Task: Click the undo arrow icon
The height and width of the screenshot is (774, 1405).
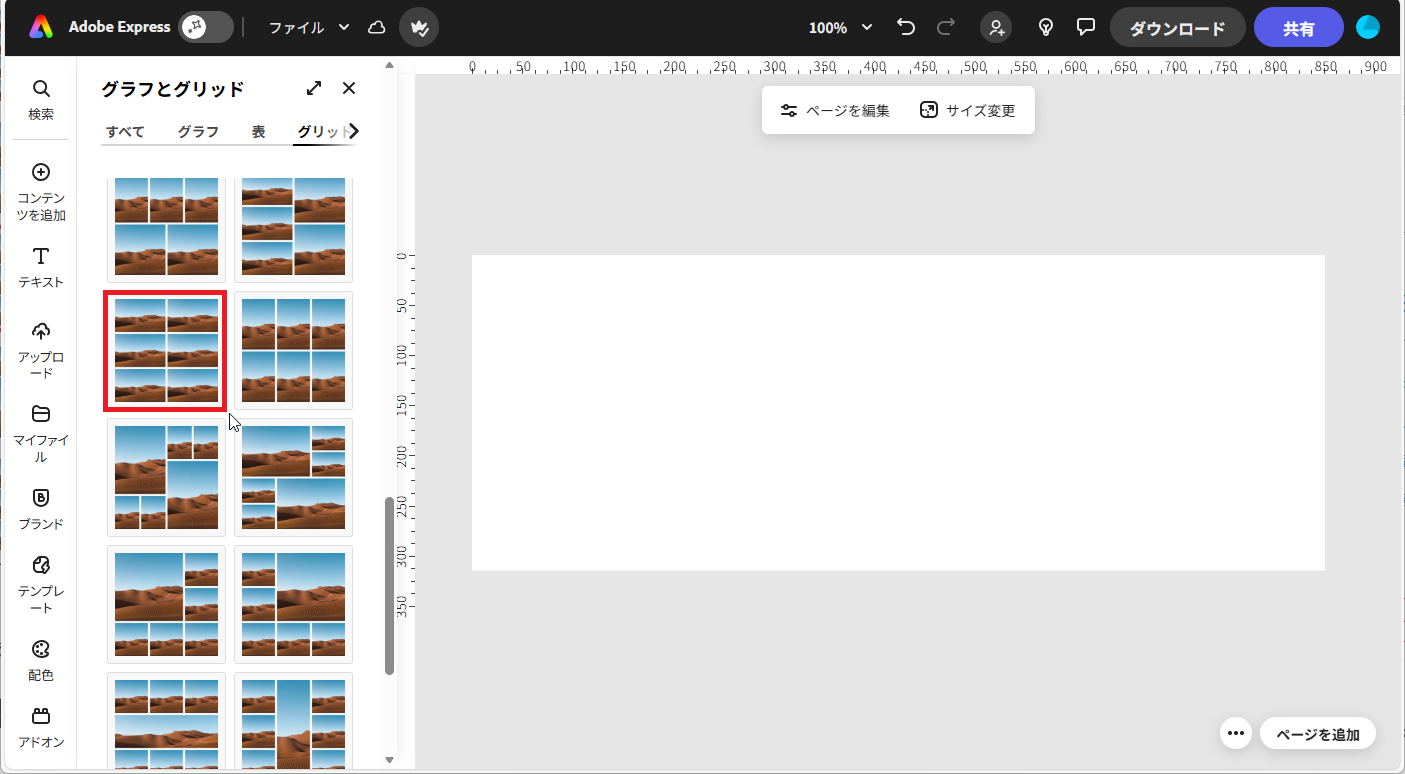Action: pos(906,27)
